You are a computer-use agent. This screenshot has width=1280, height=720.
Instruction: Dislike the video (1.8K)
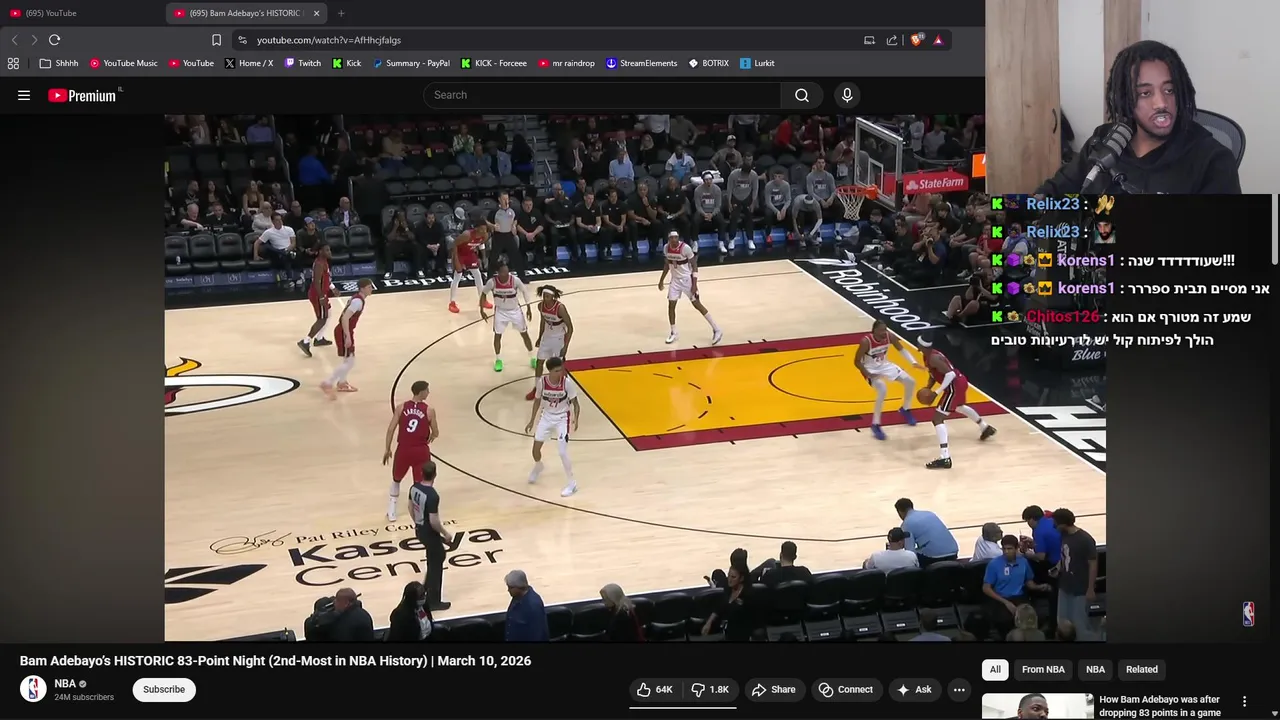tap(710, 690)
